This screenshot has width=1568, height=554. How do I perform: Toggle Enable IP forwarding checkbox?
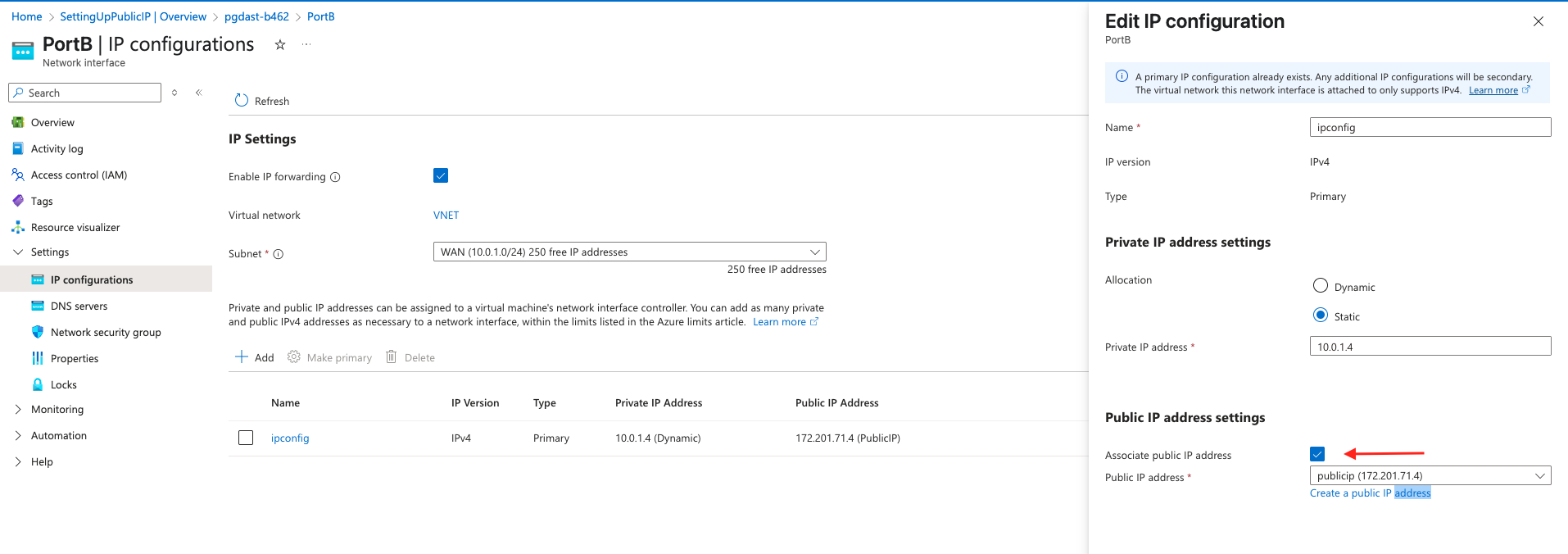441,175
